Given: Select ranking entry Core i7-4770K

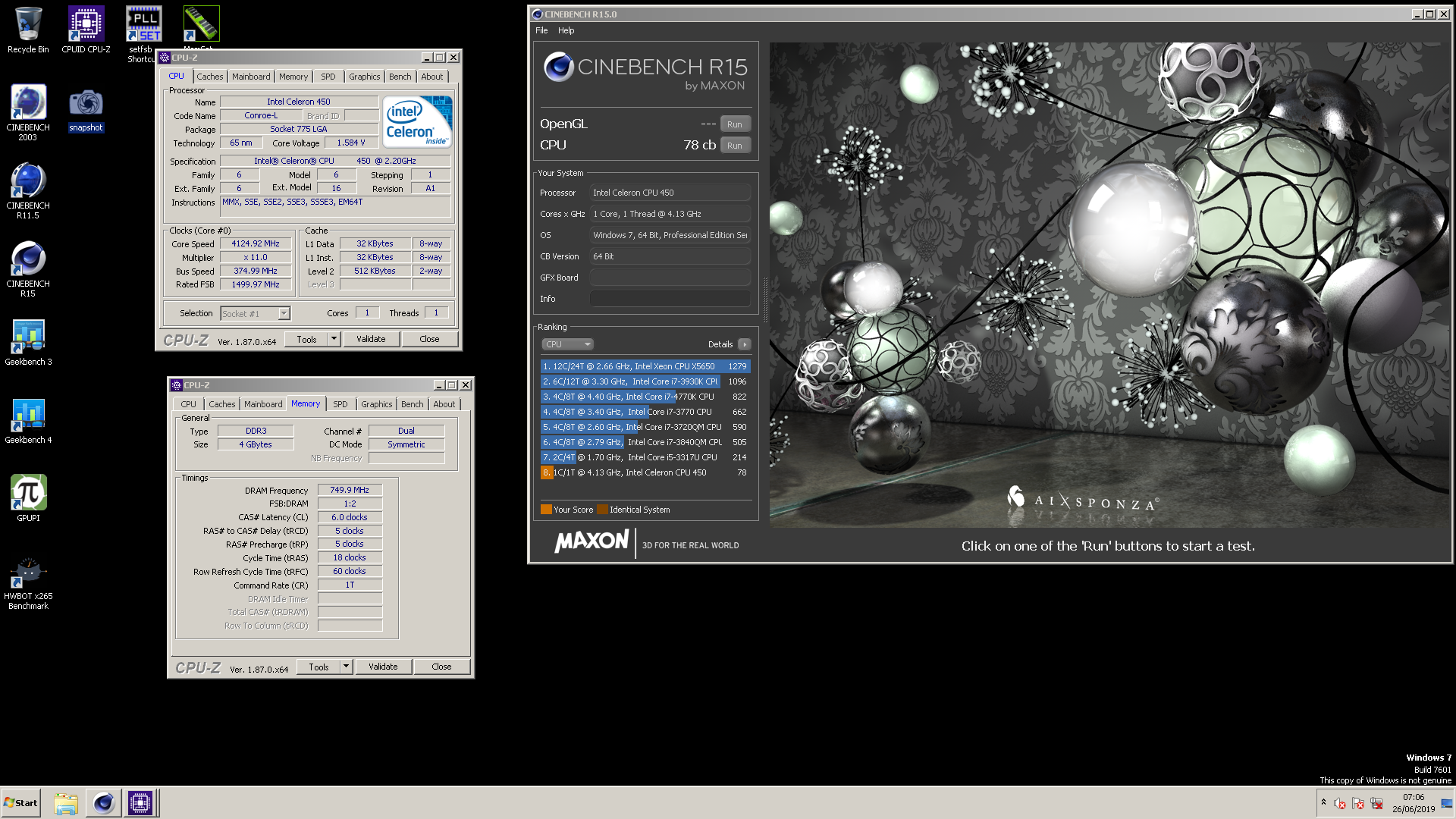Looking at the screenshot, I should 645,397.
